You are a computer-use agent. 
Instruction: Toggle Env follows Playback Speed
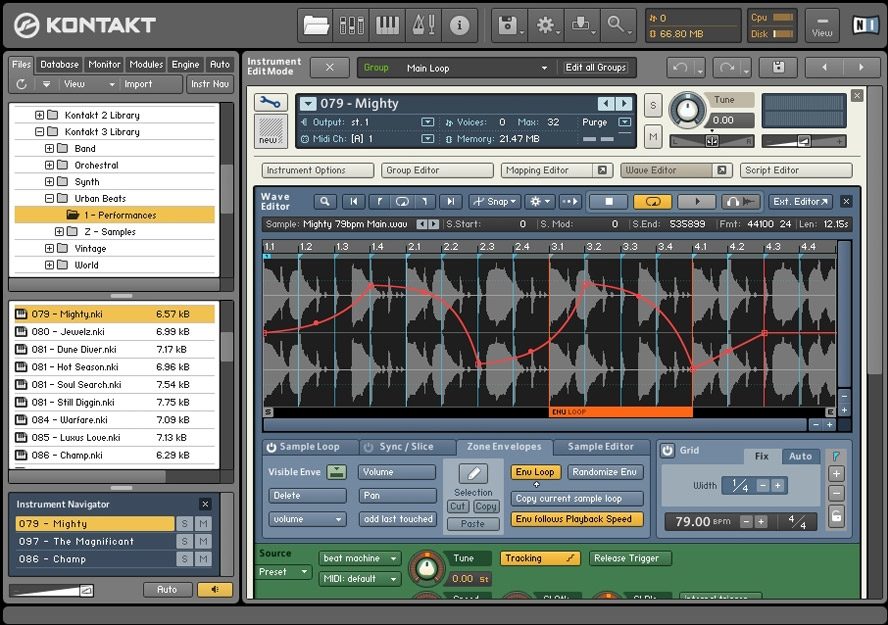577,519
